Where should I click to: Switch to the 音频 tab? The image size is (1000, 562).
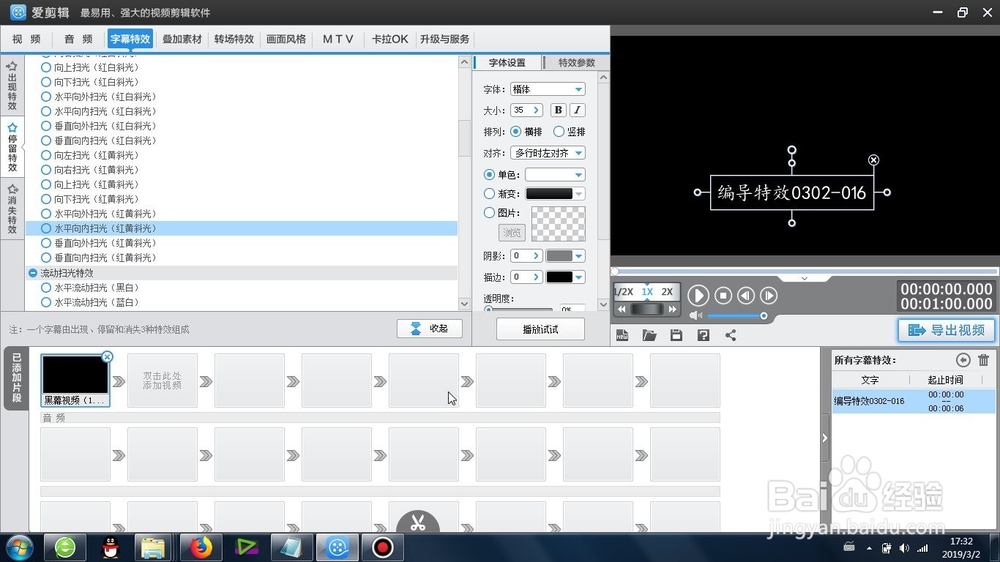[78, 39]
